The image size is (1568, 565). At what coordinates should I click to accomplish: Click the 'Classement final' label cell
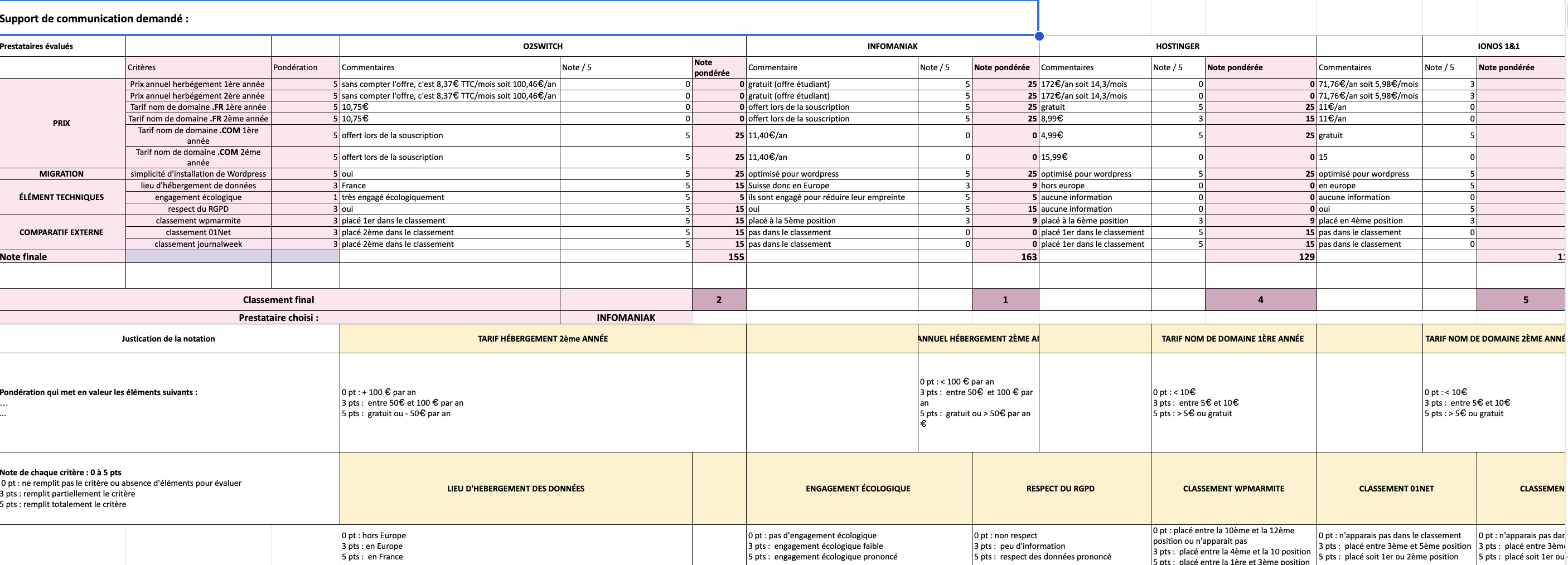279,299
